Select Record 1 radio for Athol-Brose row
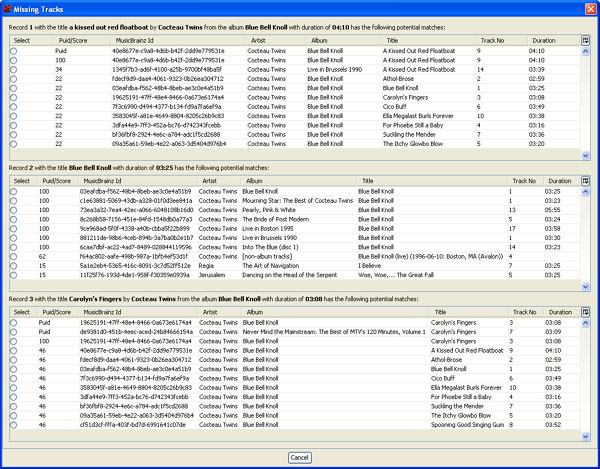600x469 pixels. click(x=14, y=79)
